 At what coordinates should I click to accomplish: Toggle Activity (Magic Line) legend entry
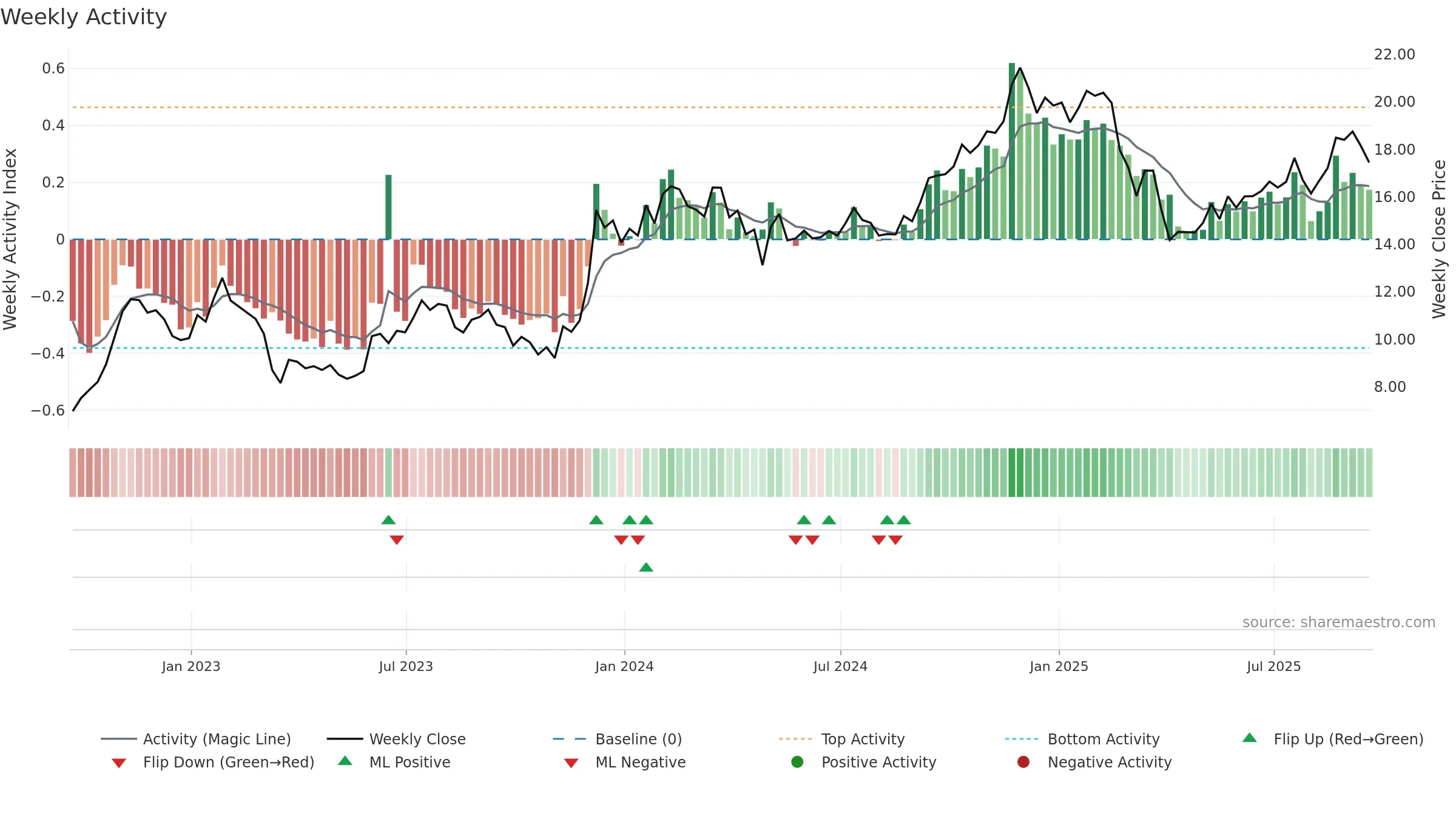[x=196, y=739]
